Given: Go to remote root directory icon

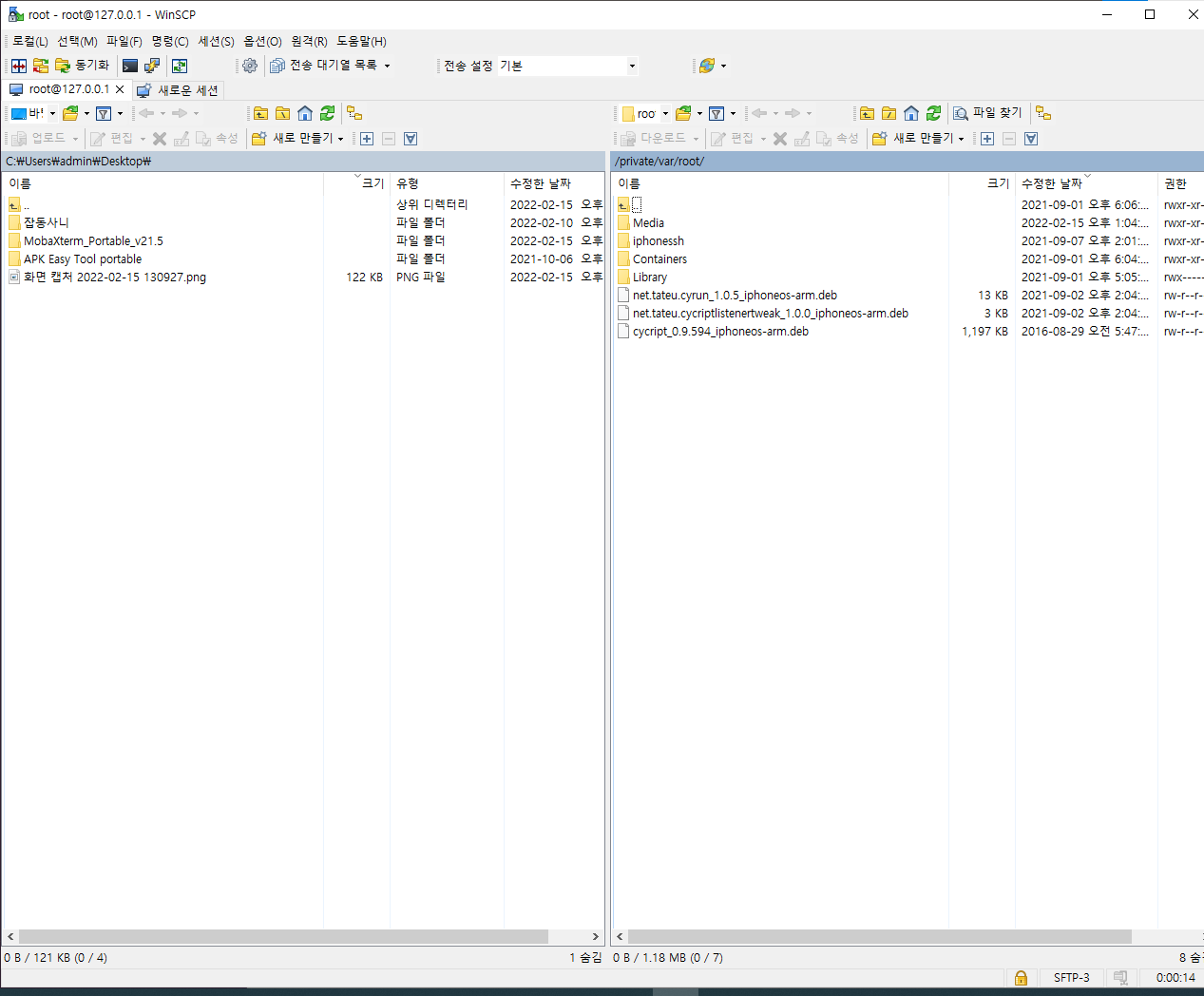Looking at the screenshot, I should [x=889, y=113].
